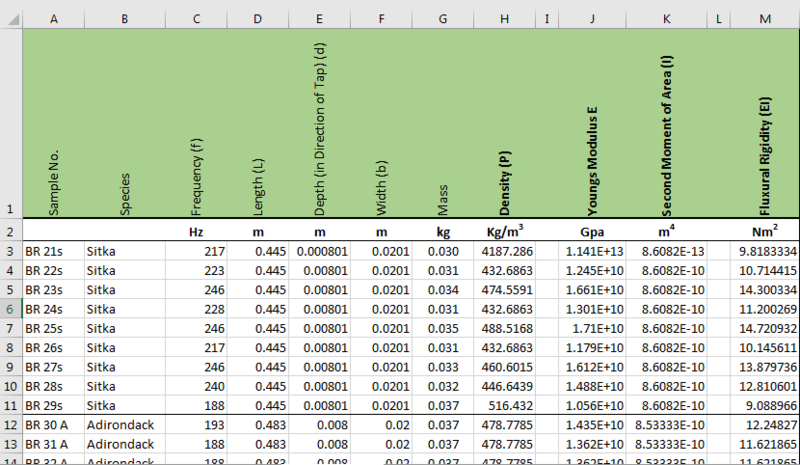Select depth cell '0.000801'
This screenshot has height=465, width=800.
pyautogui.click(x=319, y=252)
